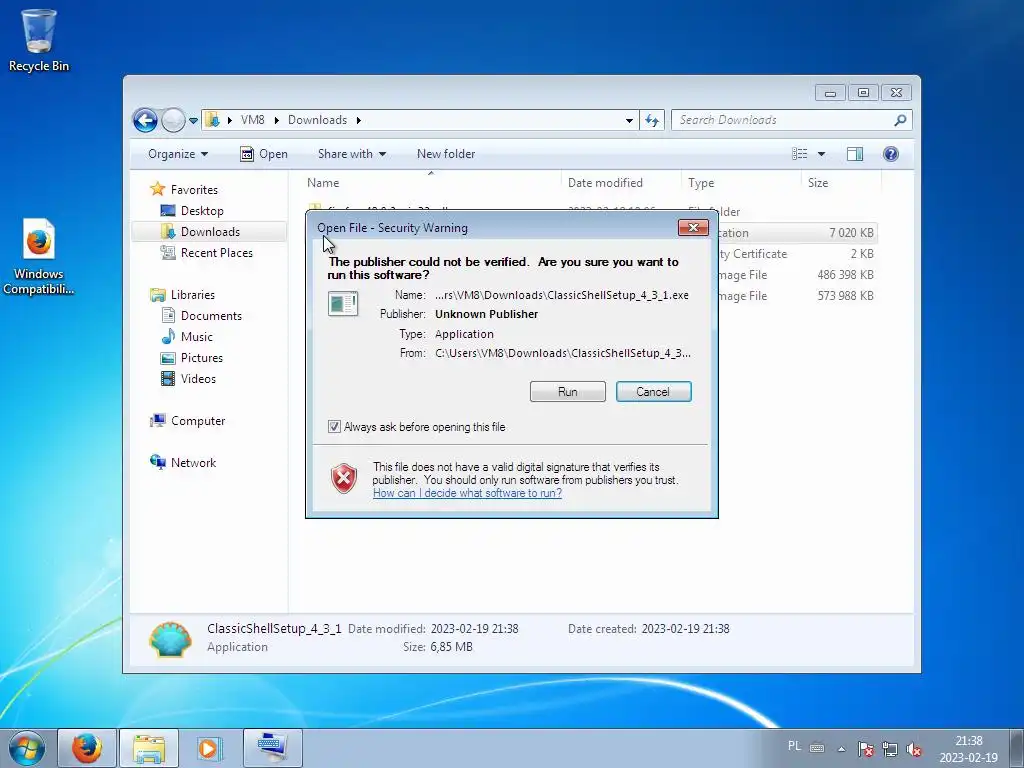1024x768 pixels.
Task: Sort by Date modified column
Action: [x=620, y=183]
